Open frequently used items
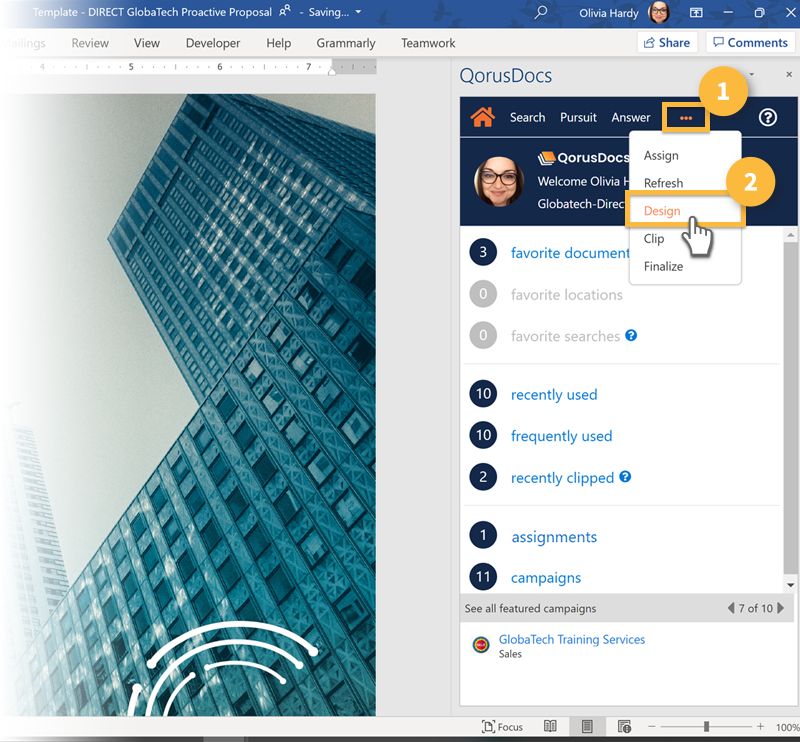Image resolution: width=800 pixels, height=742 pixels. coord(561,436)
